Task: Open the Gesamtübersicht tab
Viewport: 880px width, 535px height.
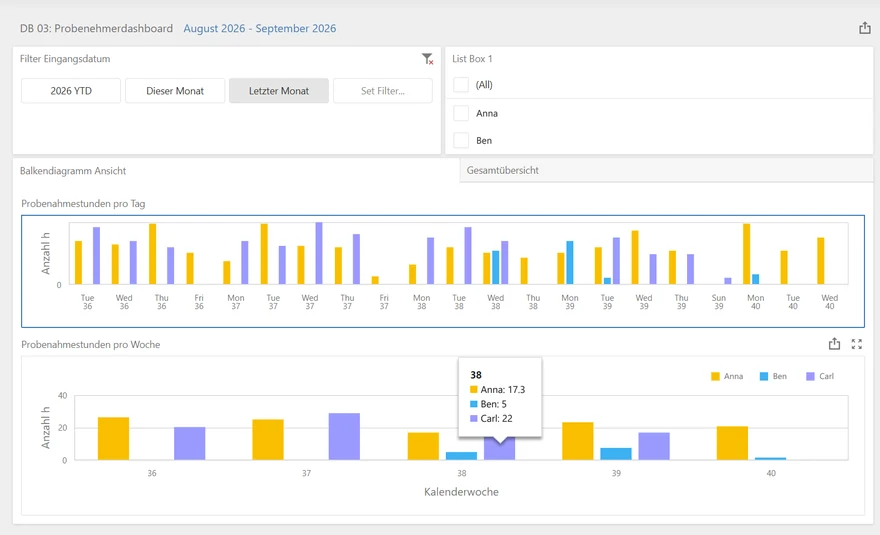Action: (502, 170)
